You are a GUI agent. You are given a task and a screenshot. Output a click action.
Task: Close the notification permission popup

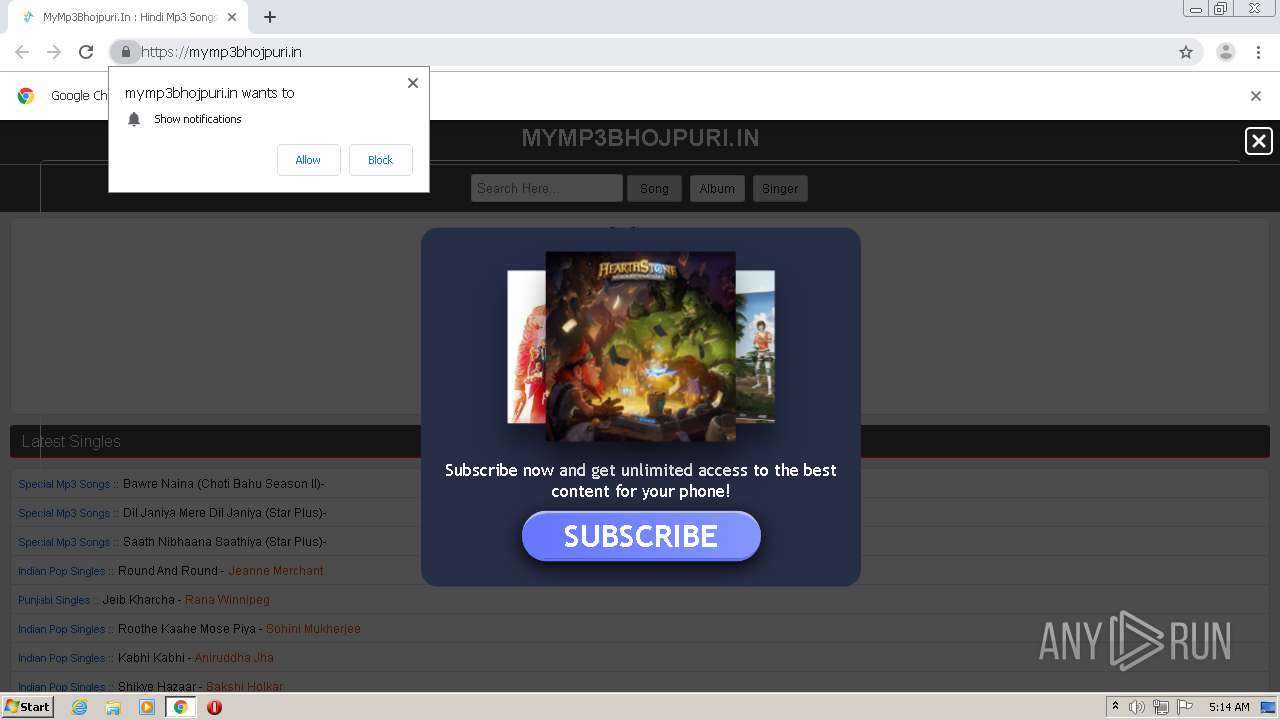pos(413,83)
